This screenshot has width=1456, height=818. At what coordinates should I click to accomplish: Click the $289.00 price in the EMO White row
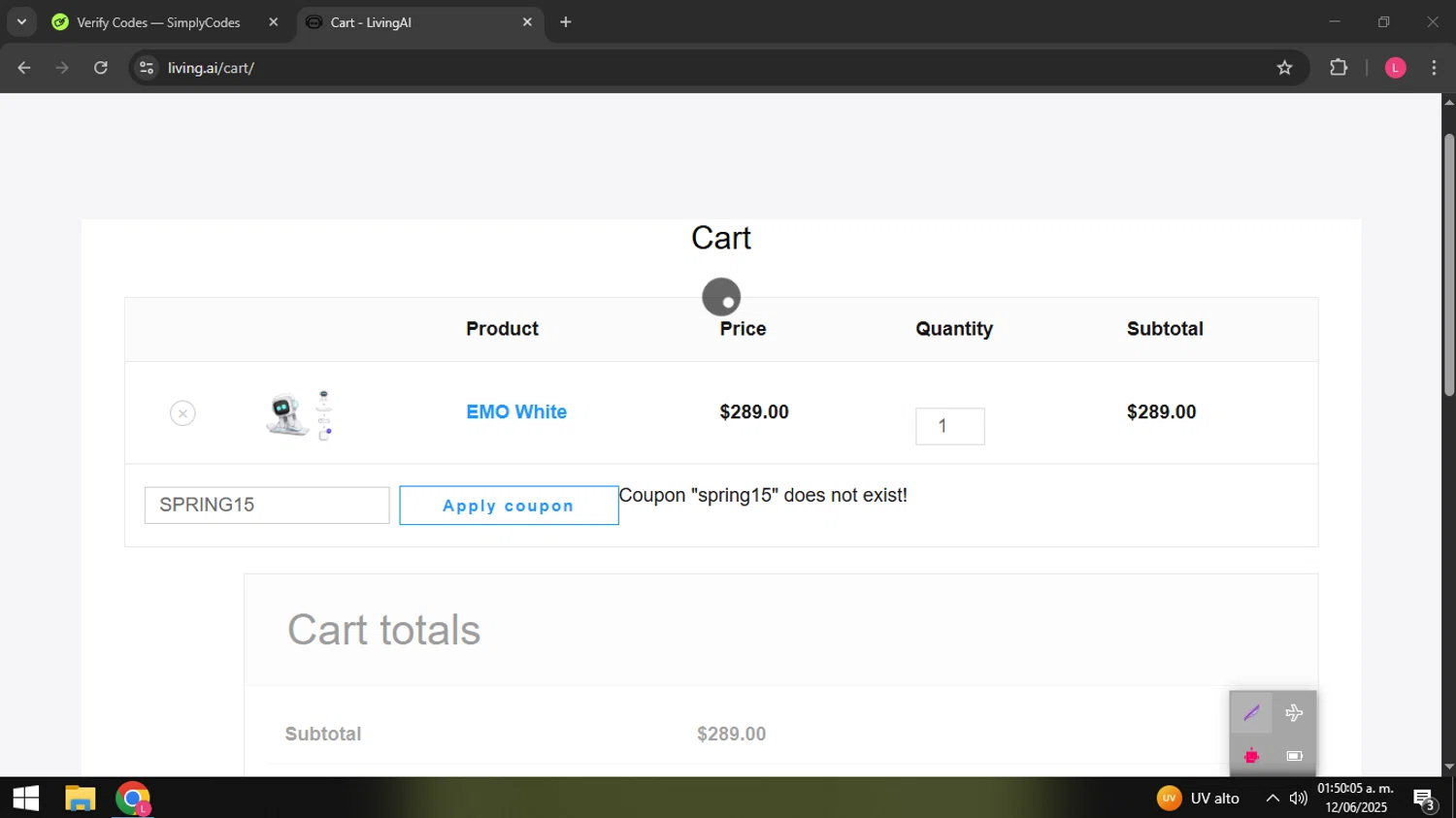754,411
